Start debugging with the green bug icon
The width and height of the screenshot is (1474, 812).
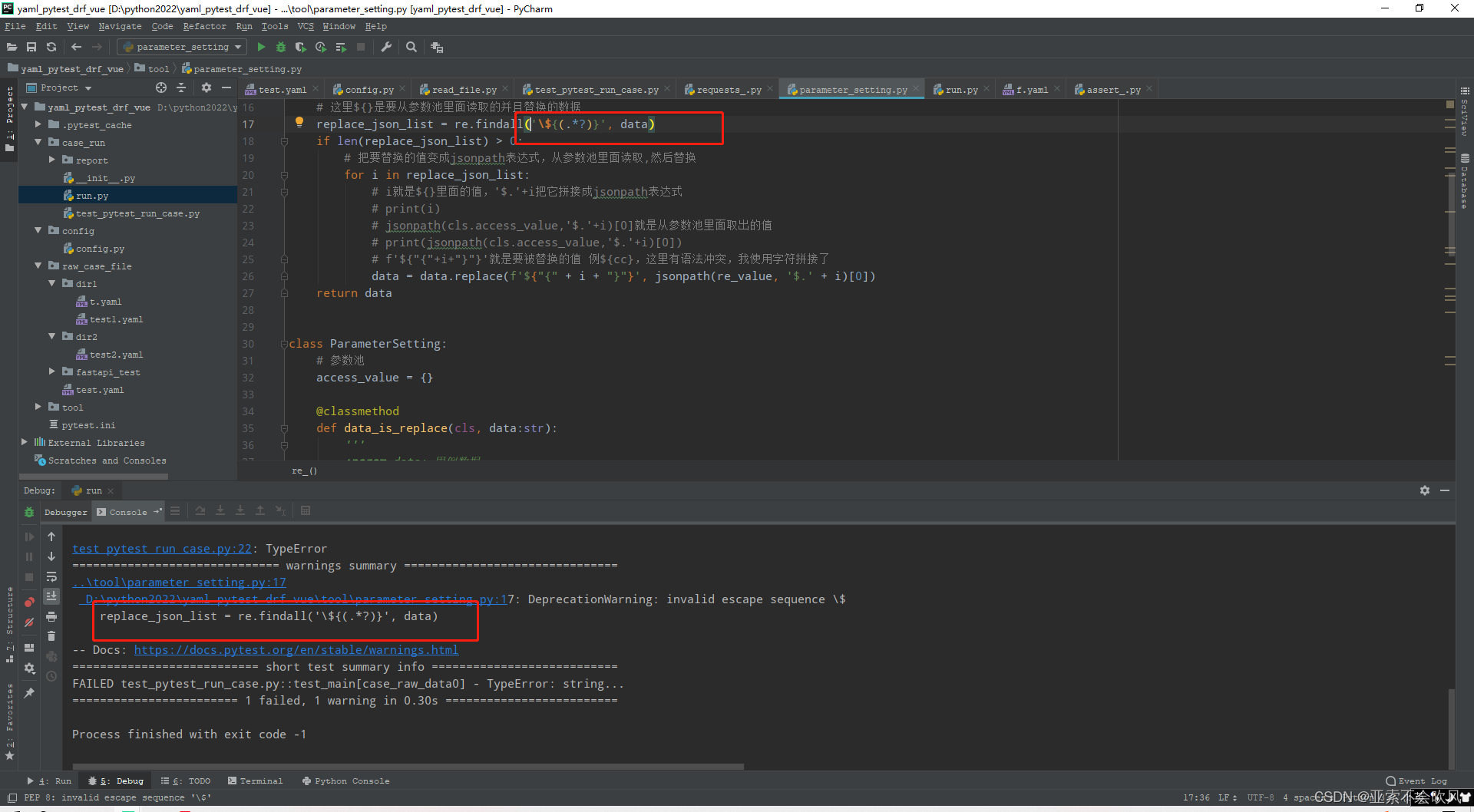[x=281, y=47]
